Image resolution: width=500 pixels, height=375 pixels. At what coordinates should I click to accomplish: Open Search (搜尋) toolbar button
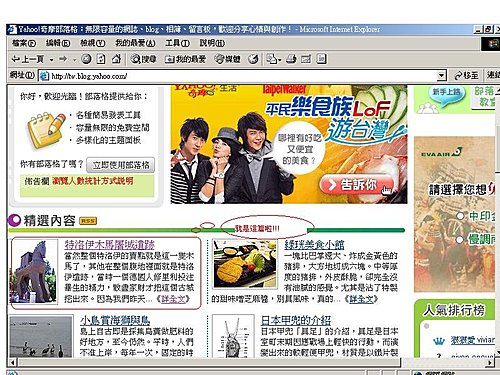click(x=143, y=59)
